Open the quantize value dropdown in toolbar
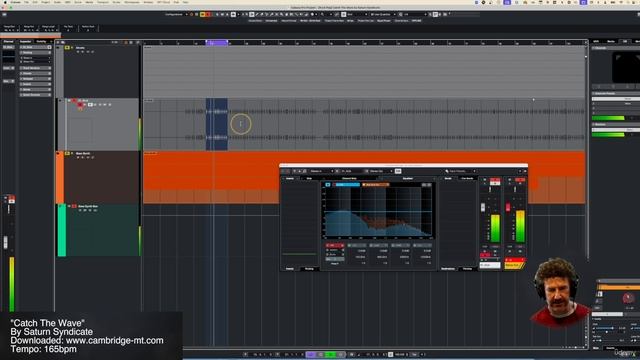Screen dimensions: 640x360 414,14
